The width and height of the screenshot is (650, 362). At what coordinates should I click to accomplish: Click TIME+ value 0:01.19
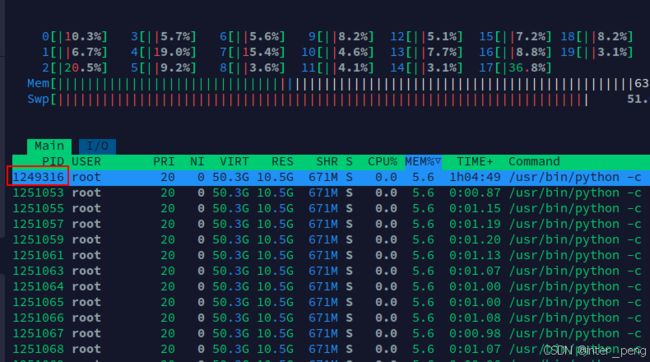475,224
